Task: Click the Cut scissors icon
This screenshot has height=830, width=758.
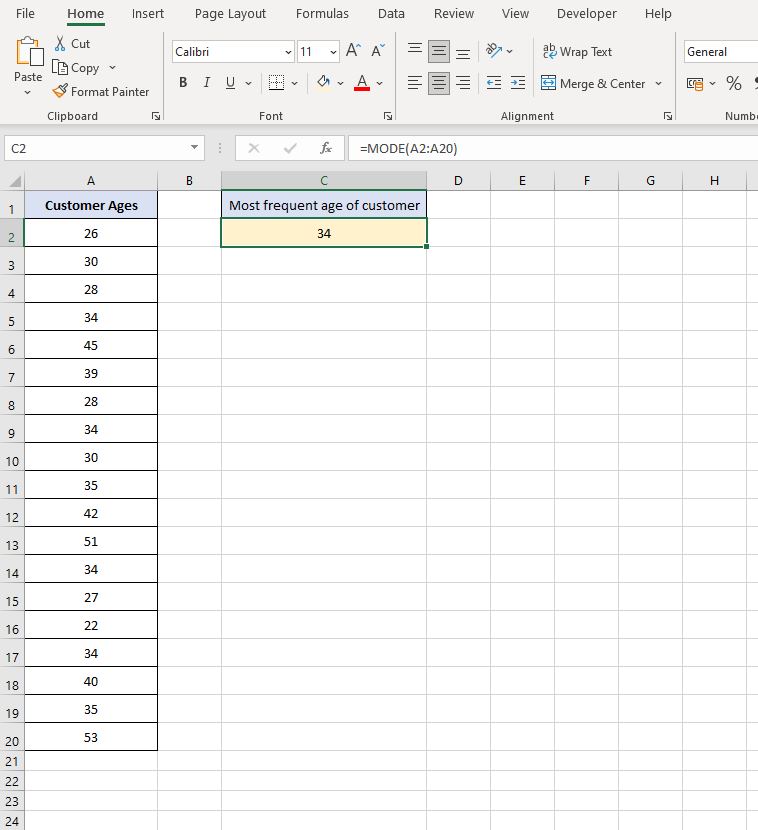Action: click(60, 43)
